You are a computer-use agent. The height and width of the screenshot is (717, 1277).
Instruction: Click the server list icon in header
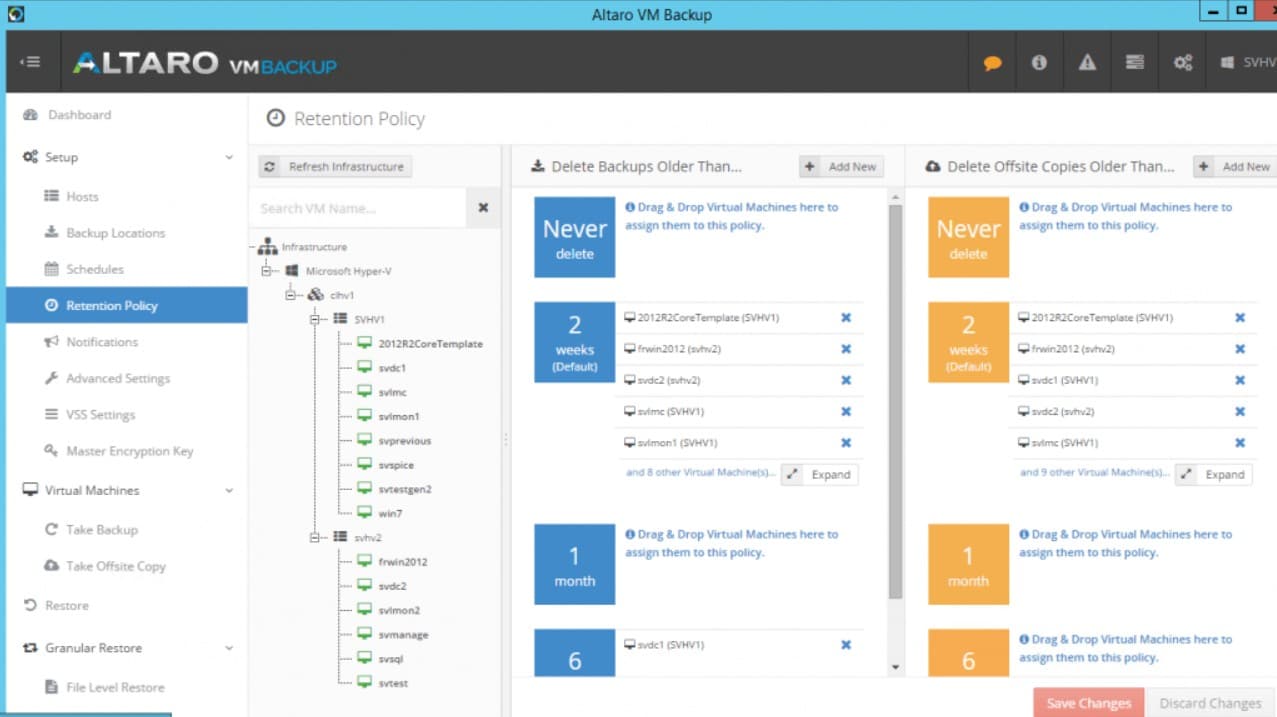click(x=1135, y=62)
